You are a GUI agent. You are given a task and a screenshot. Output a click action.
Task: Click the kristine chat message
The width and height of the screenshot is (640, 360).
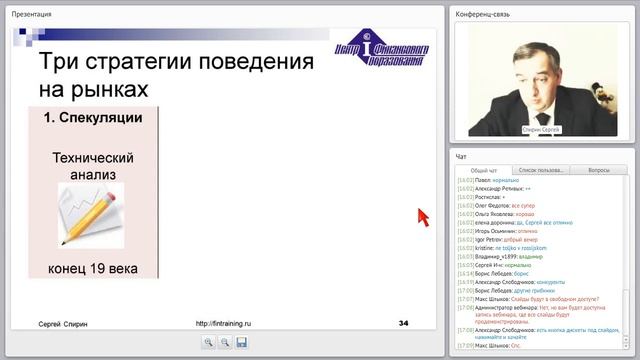502,248
